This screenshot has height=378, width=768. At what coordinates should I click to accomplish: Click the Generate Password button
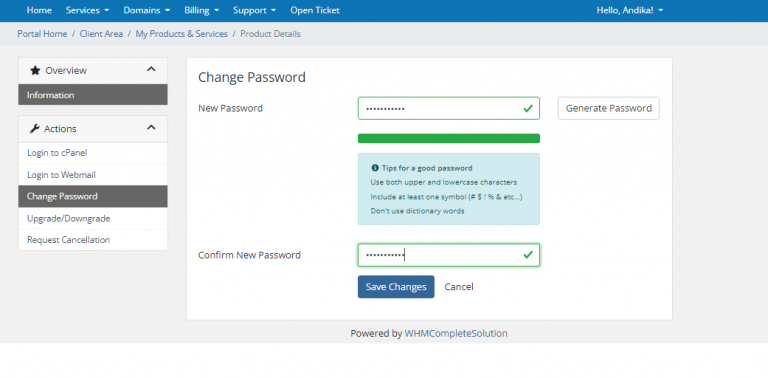coord(608,108)
